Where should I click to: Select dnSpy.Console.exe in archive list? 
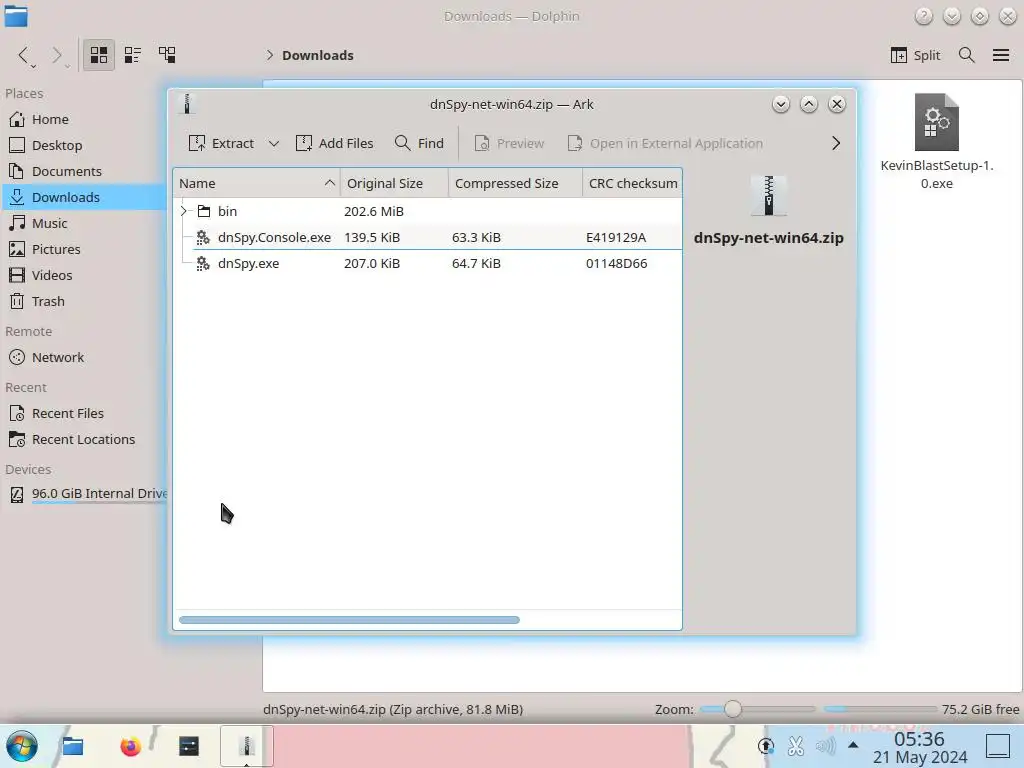[x=428, y=237]
